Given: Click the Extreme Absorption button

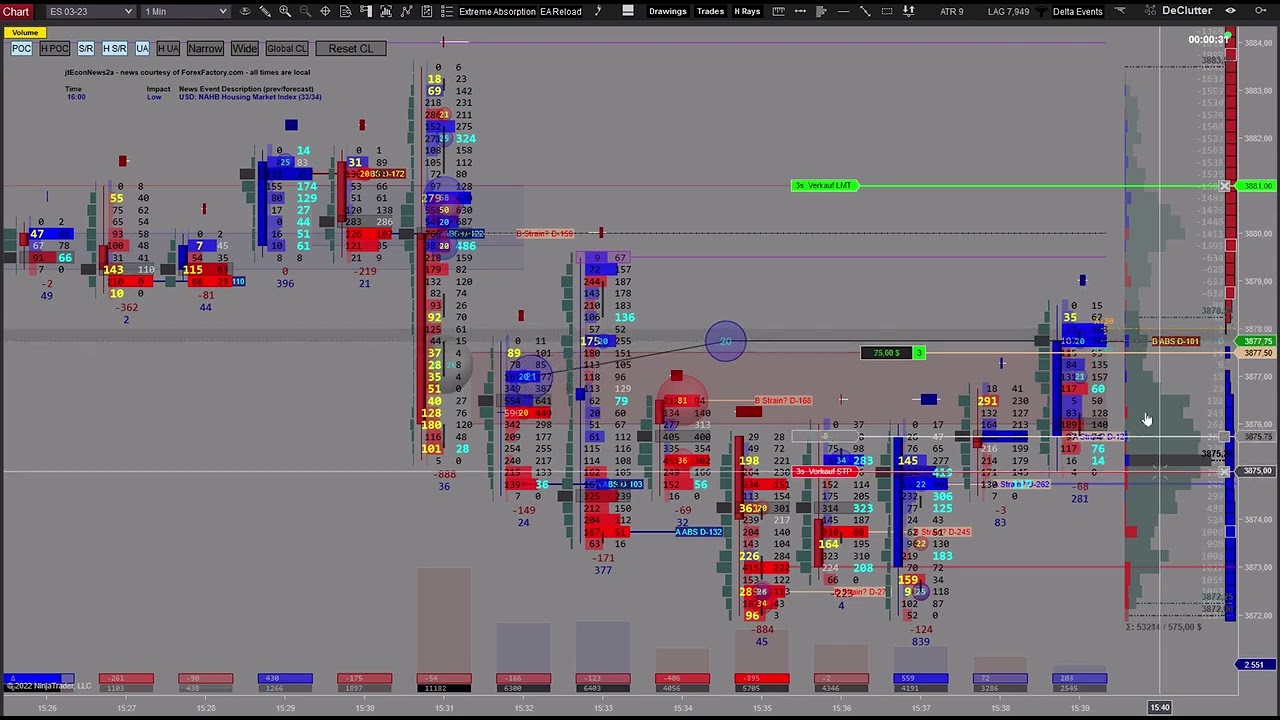Looking at the screenshot, I should tap(497, 11).
